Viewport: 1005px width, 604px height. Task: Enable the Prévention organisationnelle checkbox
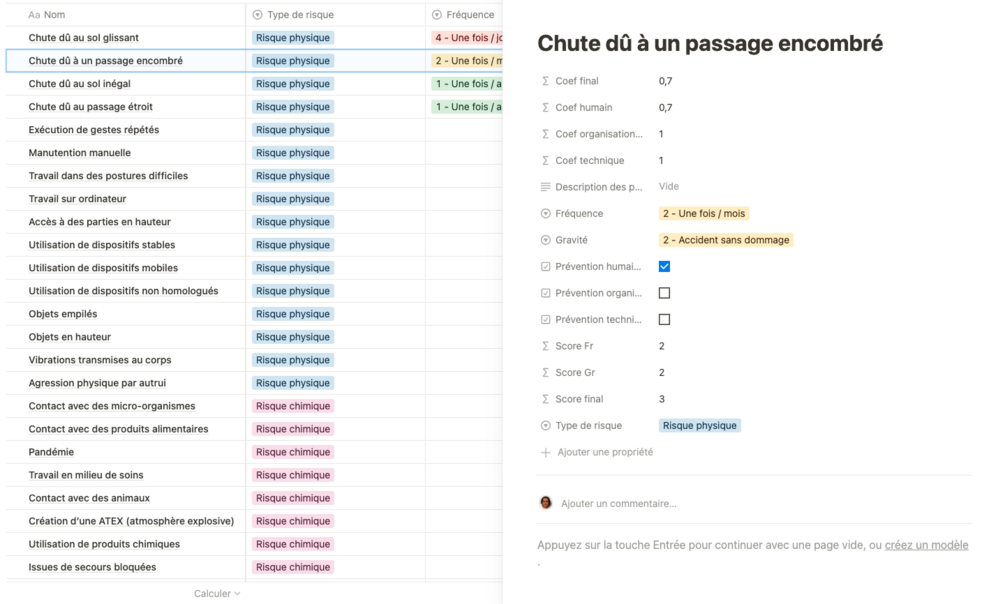point(664,293)
